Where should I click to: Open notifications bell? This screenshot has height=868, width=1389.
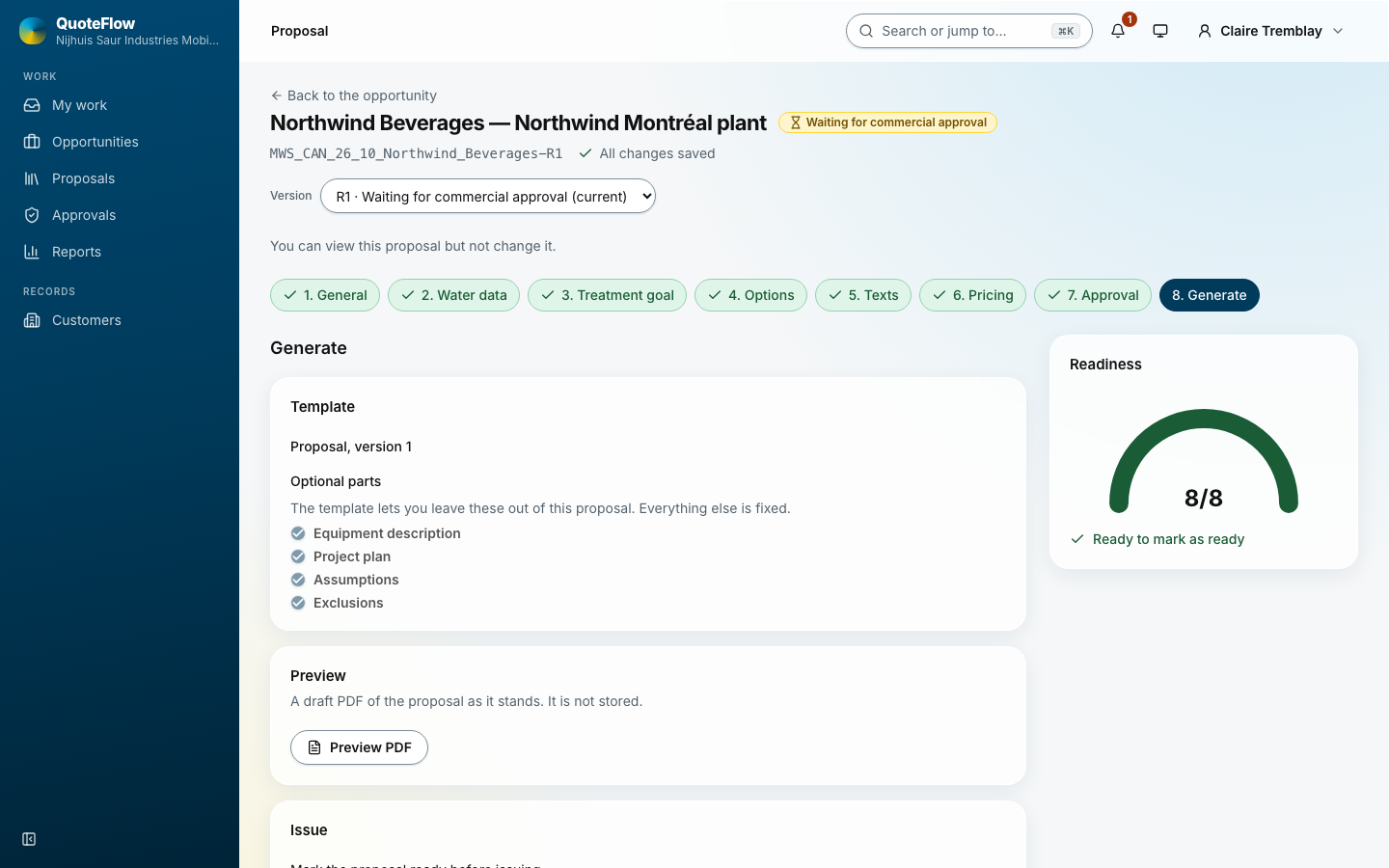[1118, 31]
